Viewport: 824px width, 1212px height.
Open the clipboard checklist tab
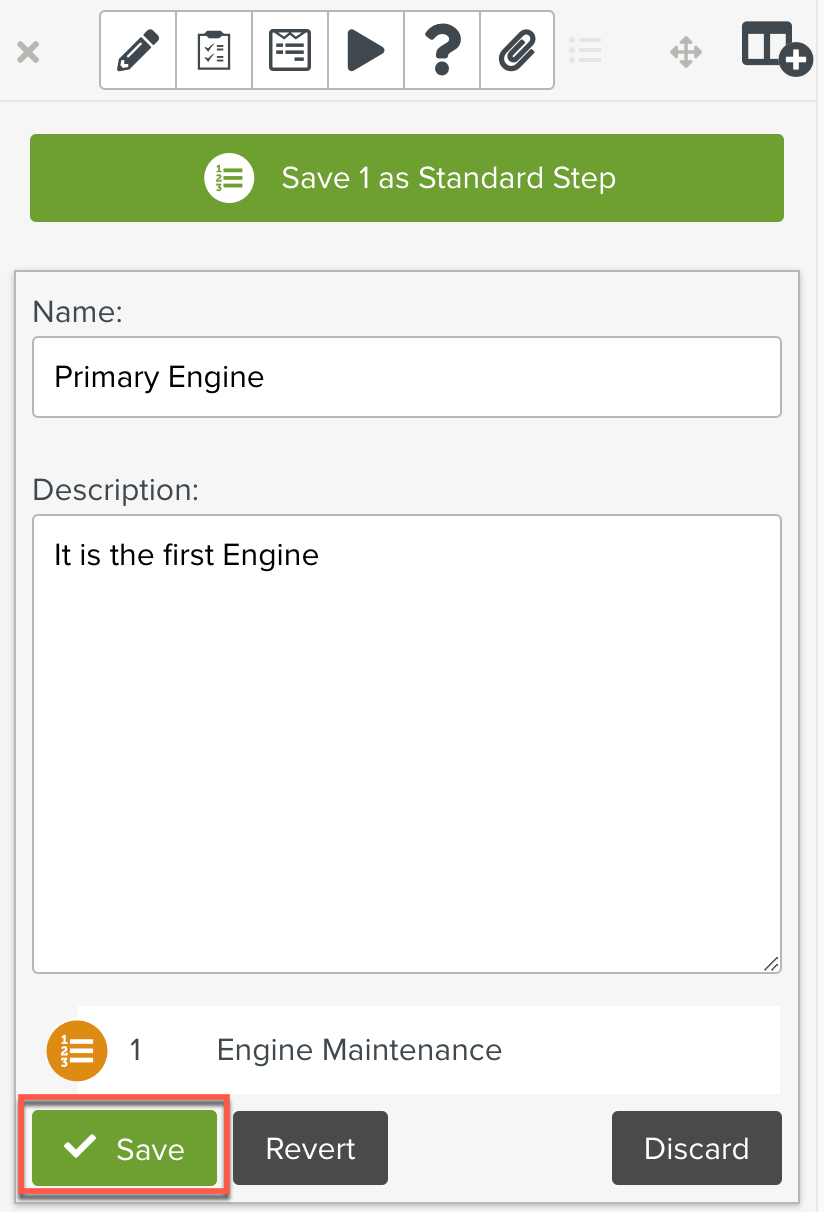tap(214, 50)
